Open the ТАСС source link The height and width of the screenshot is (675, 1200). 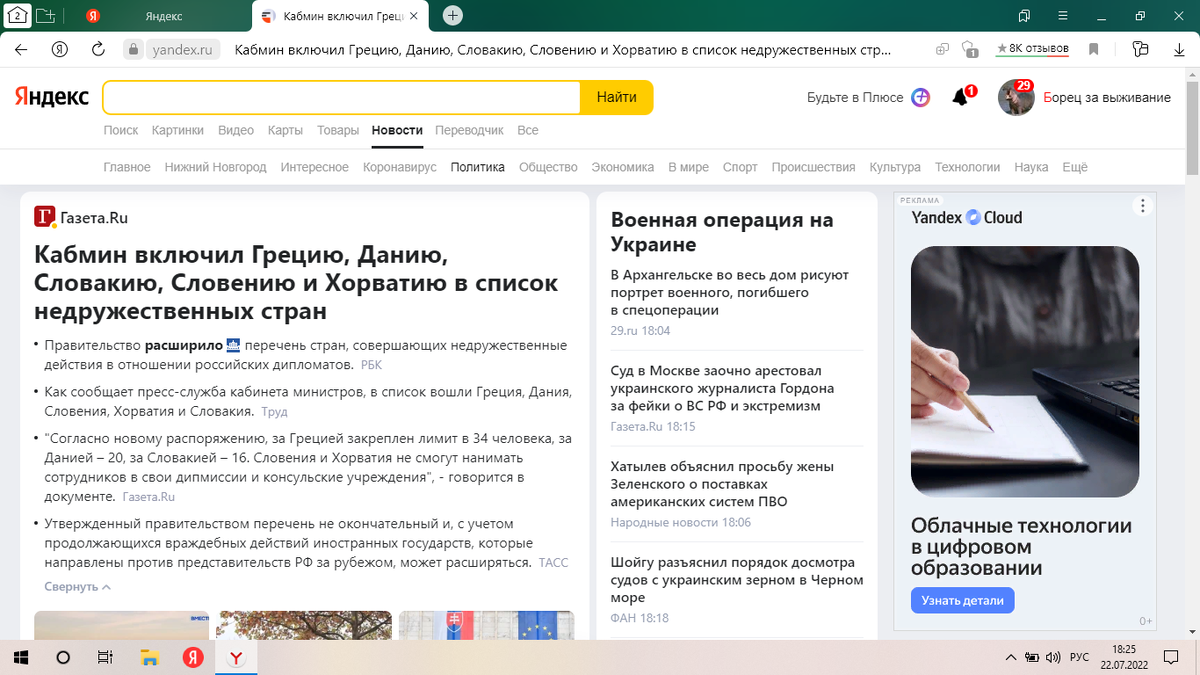[x=553, y=563]
